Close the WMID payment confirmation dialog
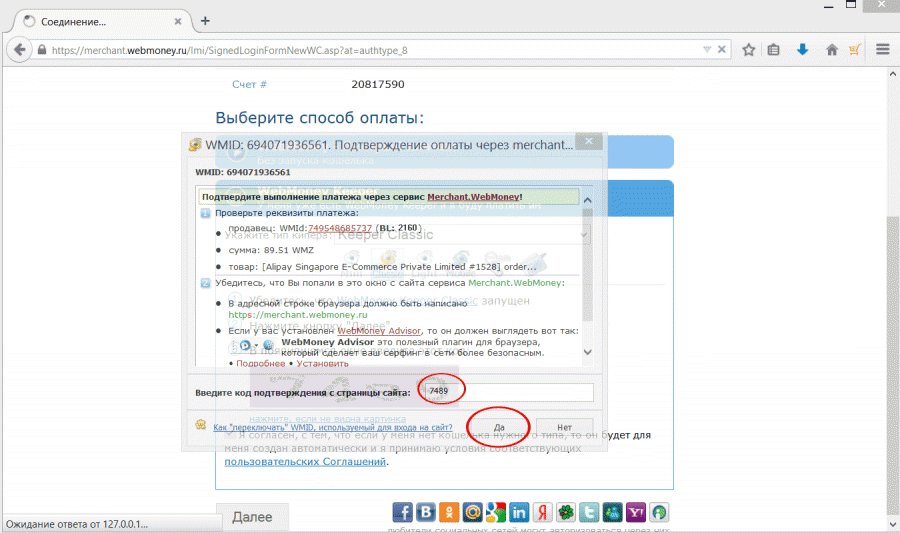 [589, 141]
